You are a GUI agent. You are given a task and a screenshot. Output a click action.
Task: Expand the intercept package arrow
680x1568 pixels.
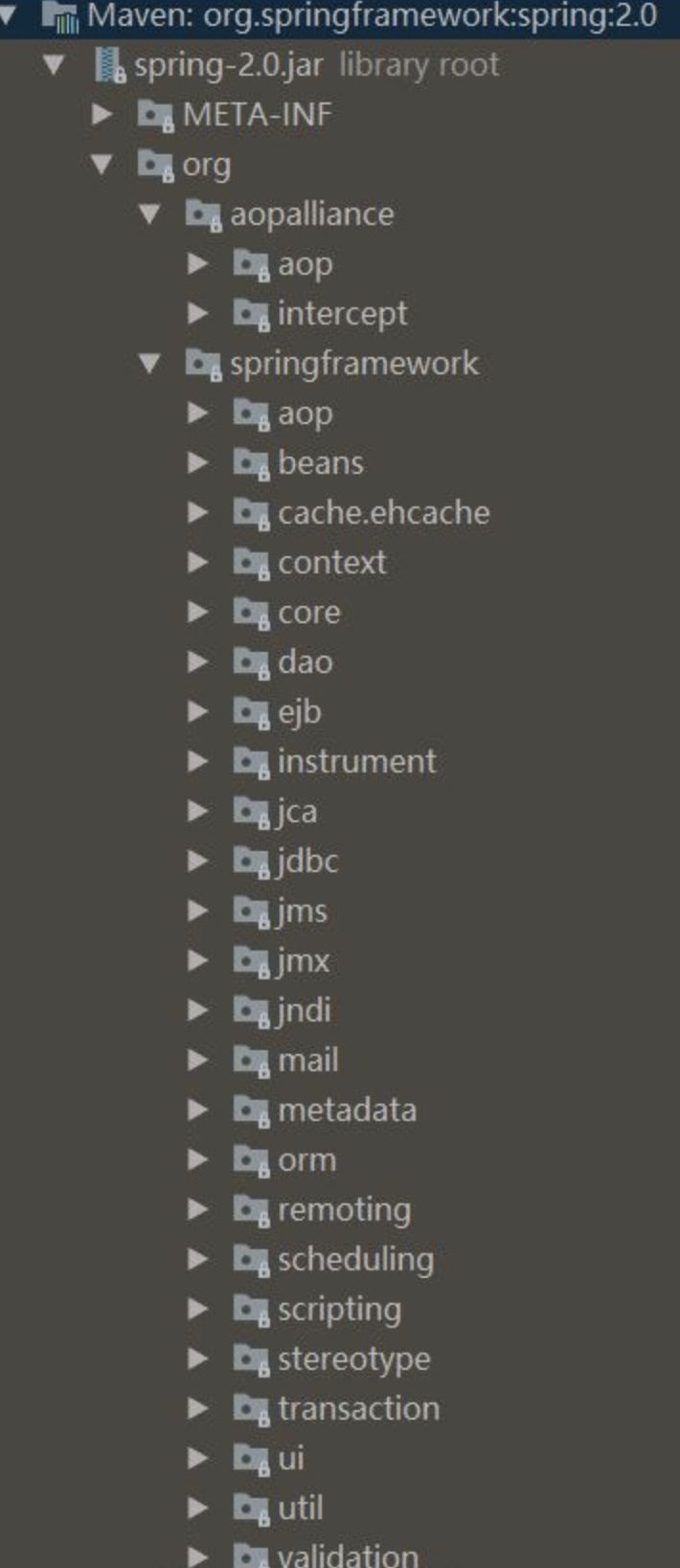(197, 314)
